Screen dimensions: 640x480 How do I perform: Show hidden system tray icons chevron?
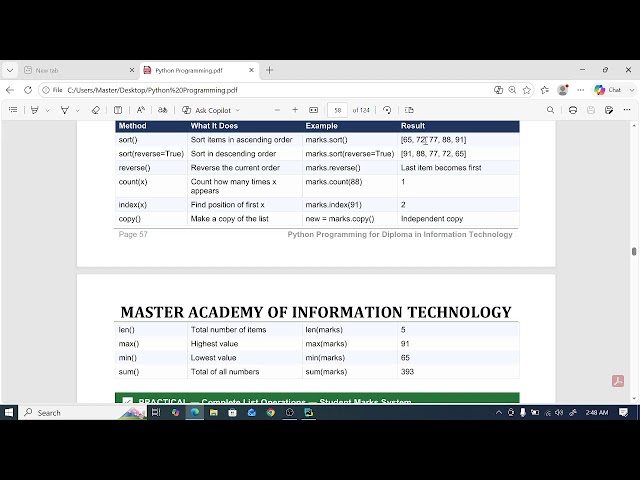pos(498,413)
